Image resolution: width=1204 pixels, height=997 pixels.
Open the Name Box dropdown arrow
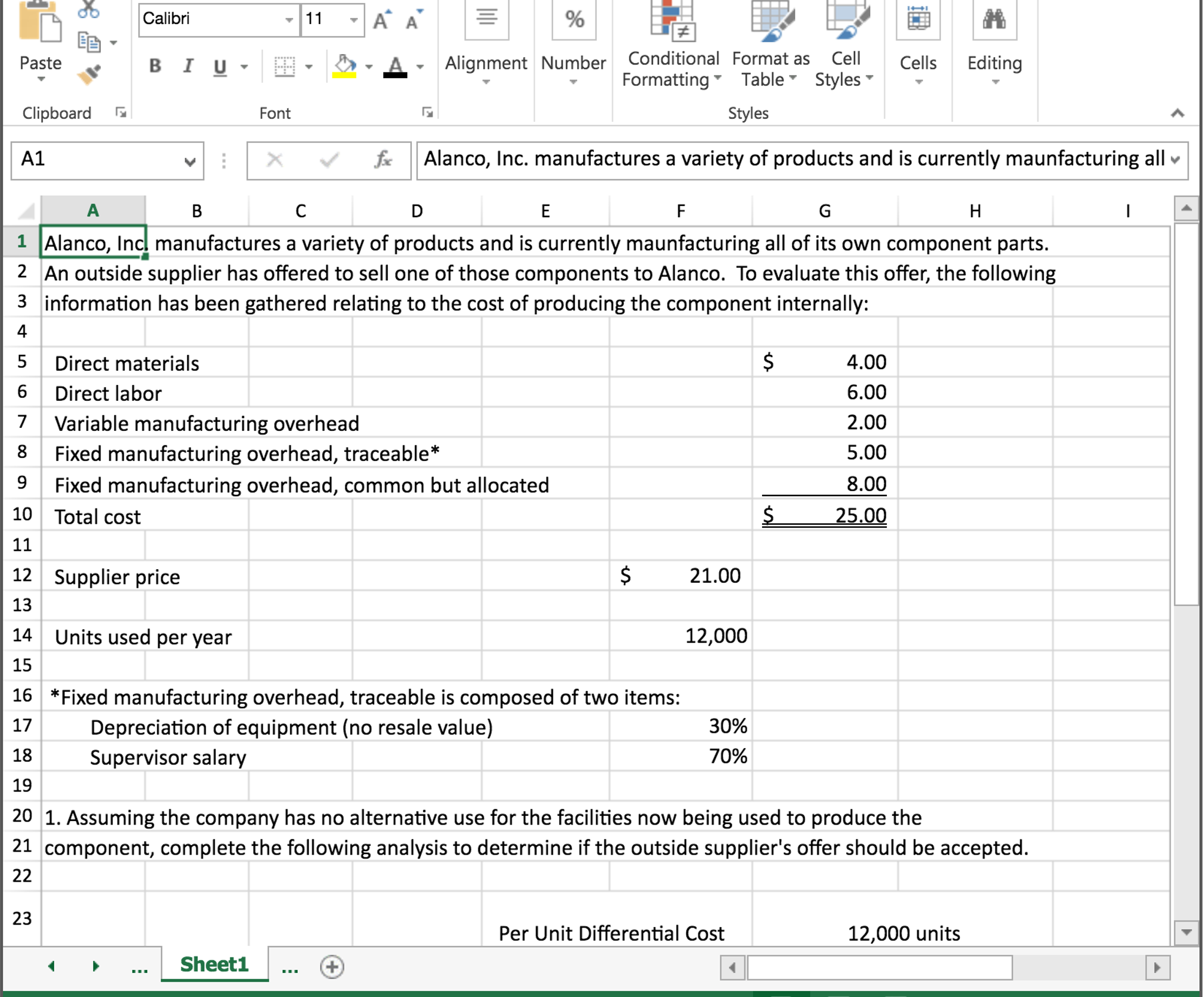(189, 161)
